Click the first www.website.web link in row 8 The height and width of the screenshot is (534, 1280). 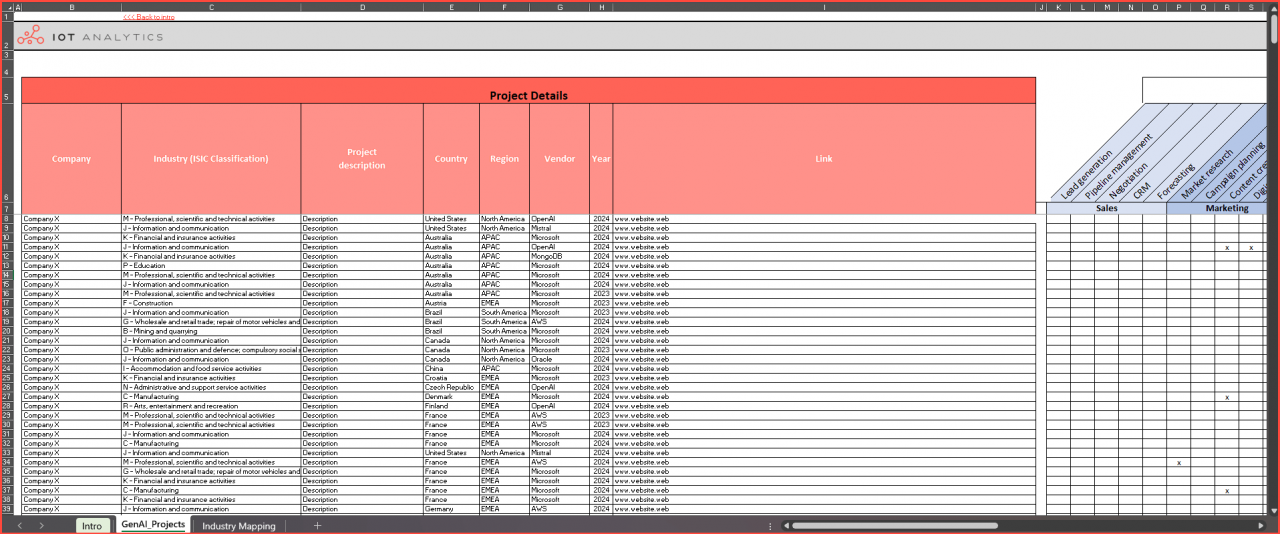[x=641, y=218]
